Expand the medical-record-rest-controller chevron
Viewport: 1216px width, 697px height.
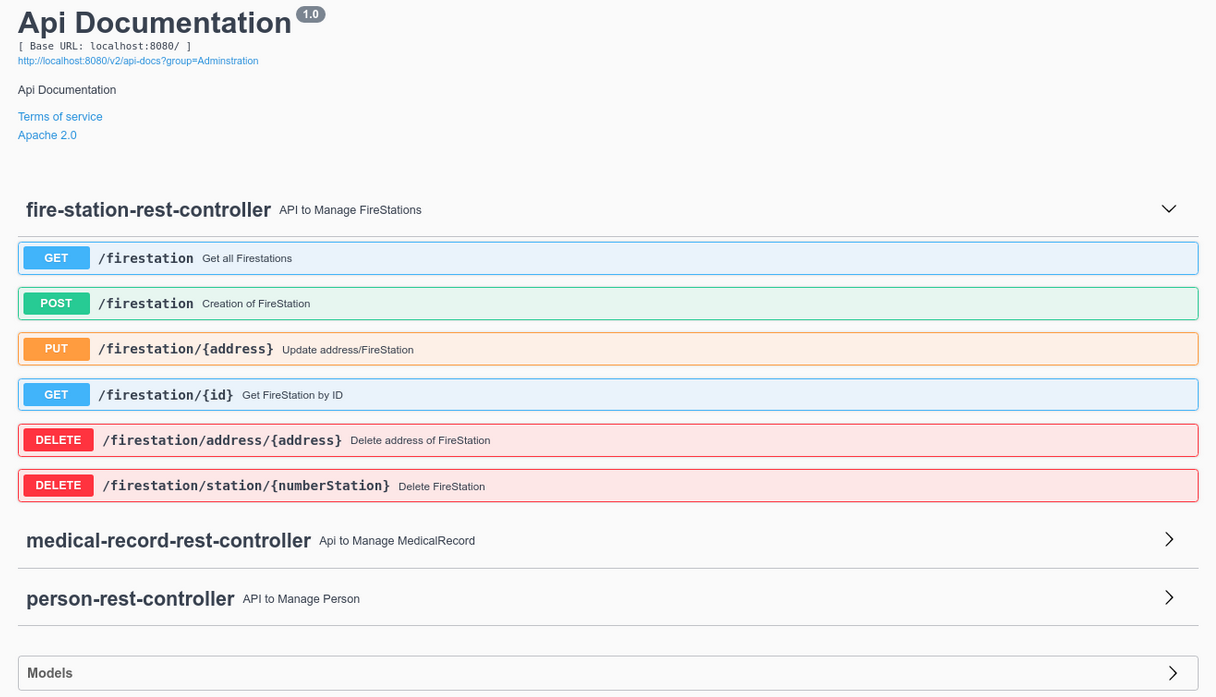point(1168,540)
